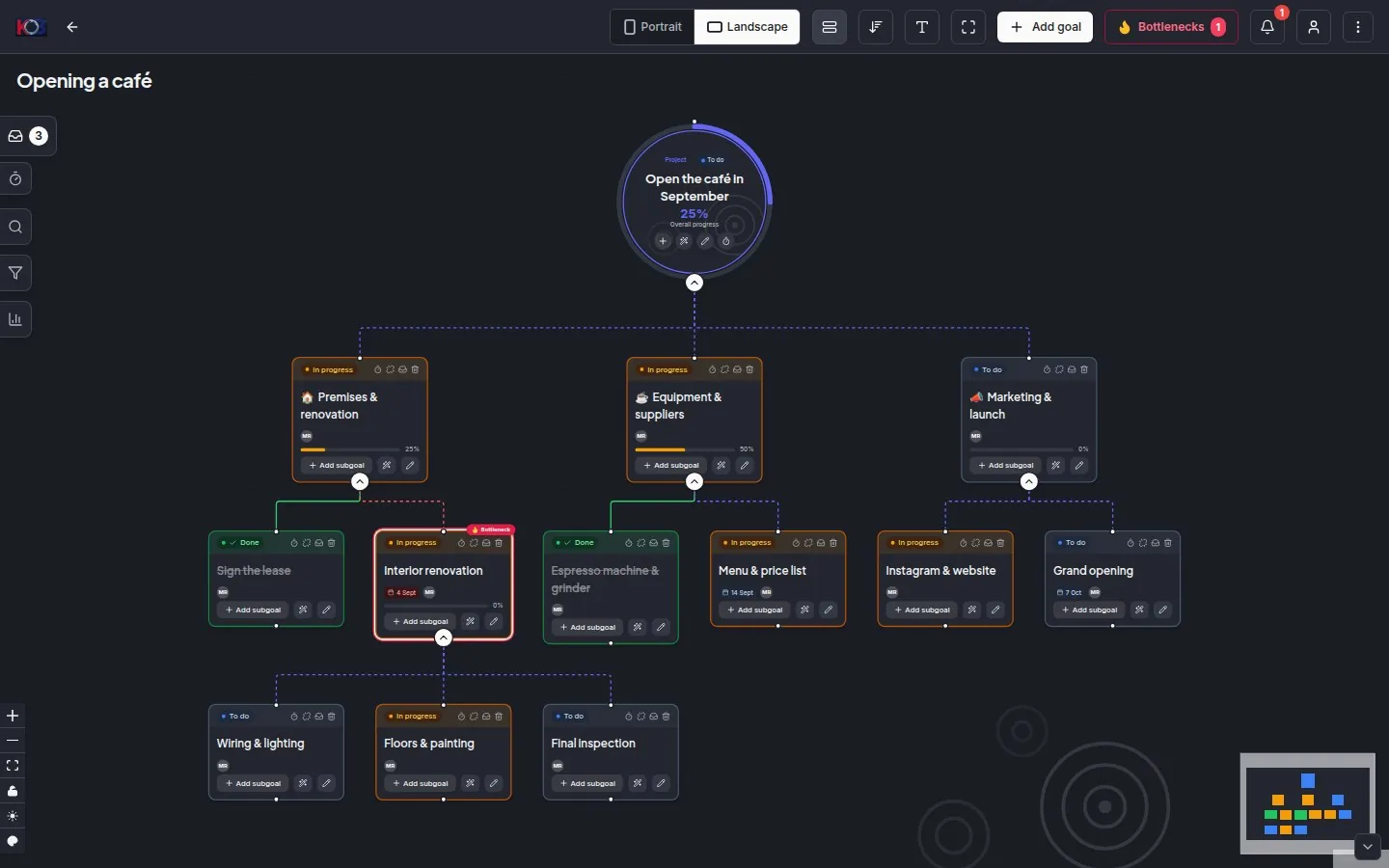Image resolution: width=1389 pixels, height=868 pixels.
Task: Edit the Menu & price list card
Action: click(x=828, y=610)
